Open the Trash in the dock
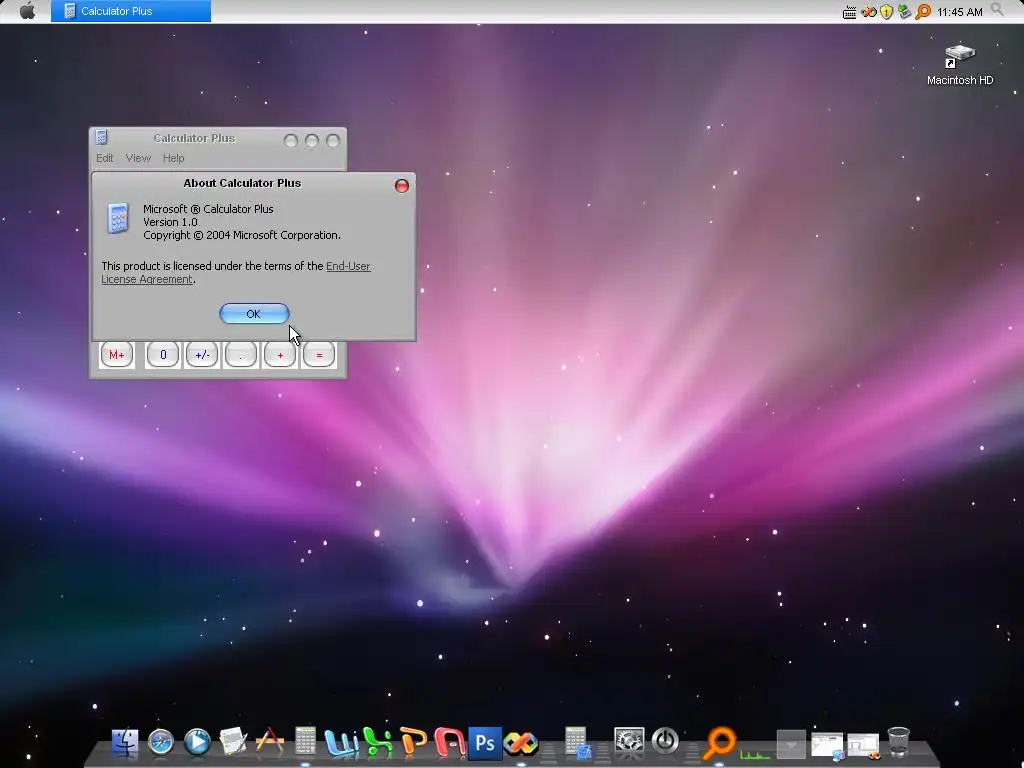The image size is (1024, 768). (899, 743)
